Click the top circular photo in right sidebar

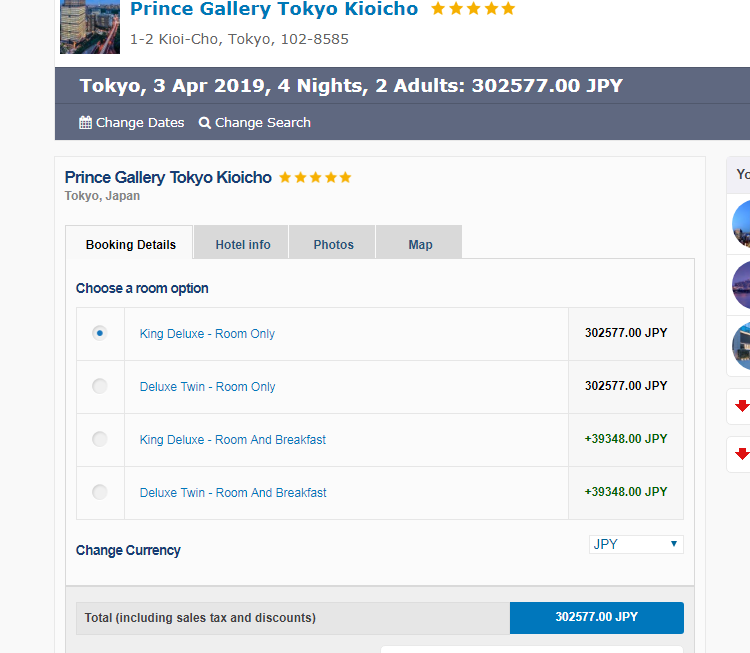click(x=741, y=224)
